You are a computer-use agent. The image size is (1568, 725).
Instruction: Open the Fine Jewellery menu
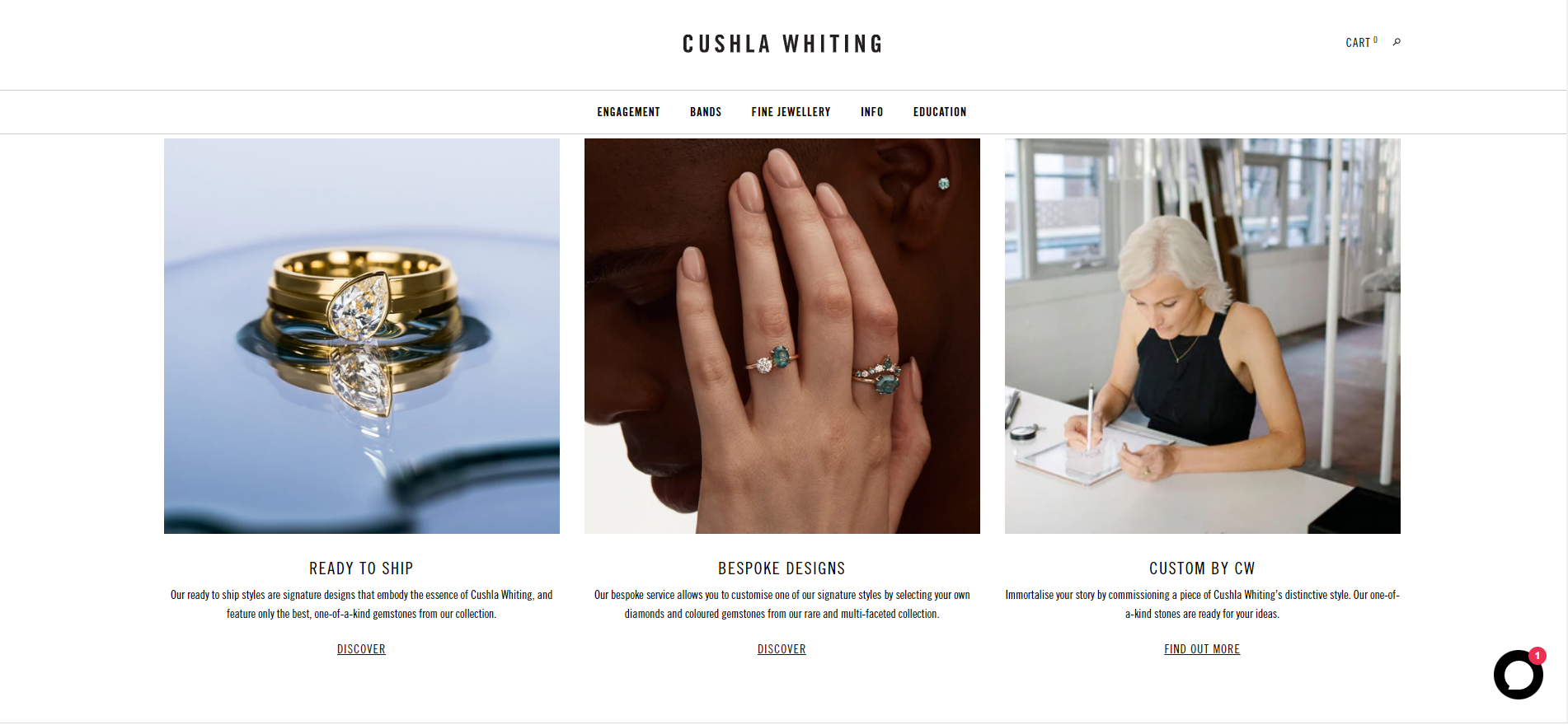pos(791,112)
